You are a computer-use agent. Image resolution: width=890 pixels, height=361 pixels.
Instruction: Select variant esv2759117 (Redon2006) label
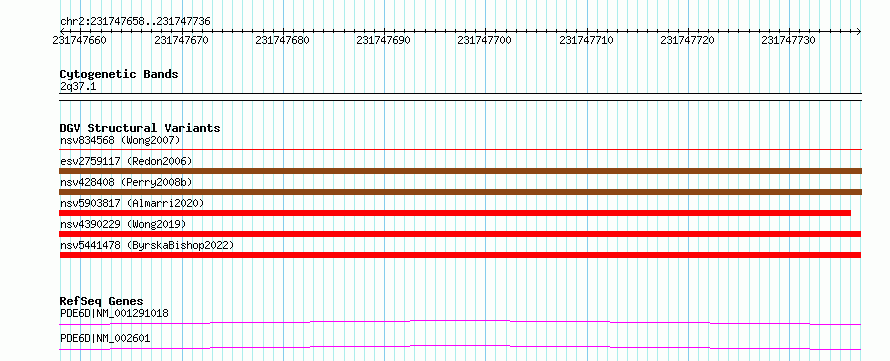(x=126, y=161)
